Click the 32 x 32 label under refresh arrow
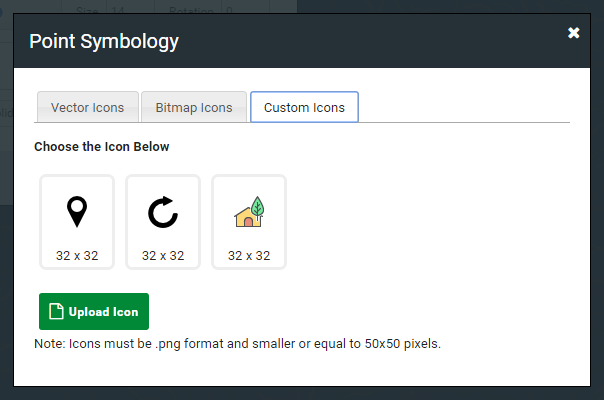 point(163,255)
